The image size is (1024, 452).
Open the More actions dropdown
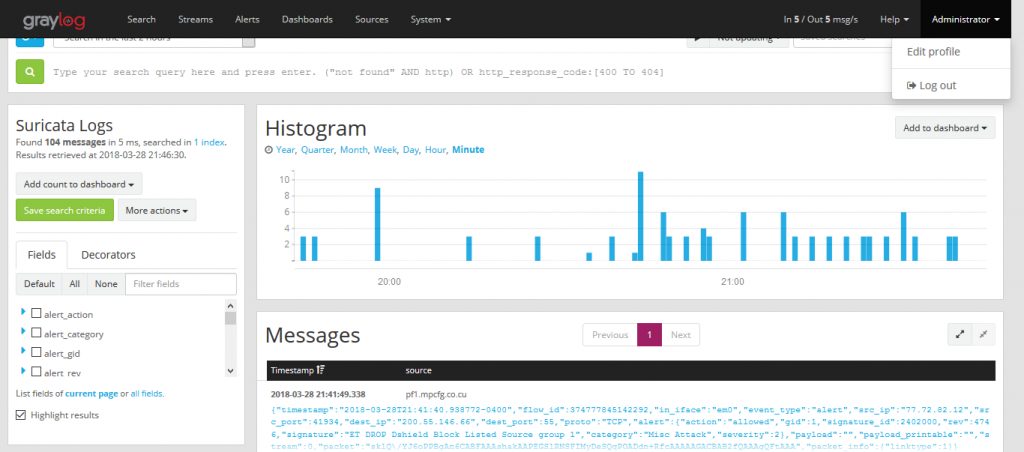coord(157,211)
